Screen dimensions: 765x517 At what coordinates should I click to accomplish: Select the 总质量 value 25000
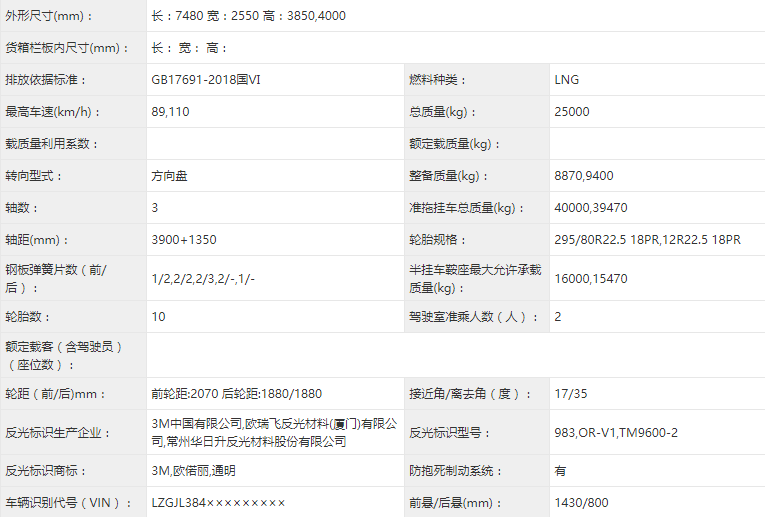click(571, 112)
